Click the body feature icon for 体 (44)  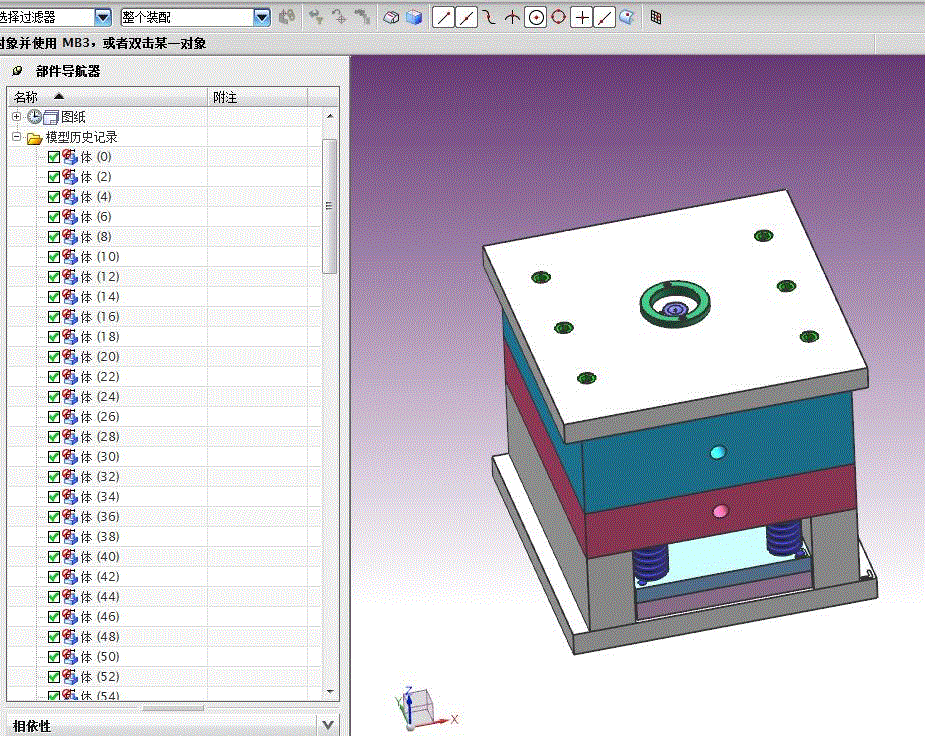point(70,597)
